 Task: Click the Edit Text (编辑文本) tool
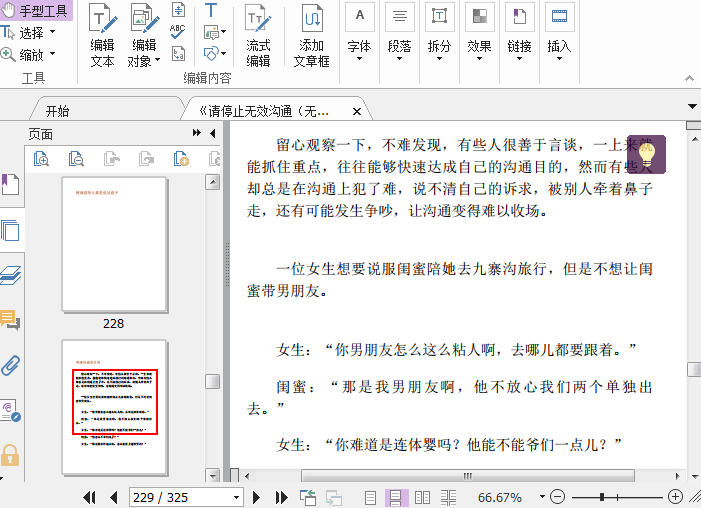click(103, 35)
